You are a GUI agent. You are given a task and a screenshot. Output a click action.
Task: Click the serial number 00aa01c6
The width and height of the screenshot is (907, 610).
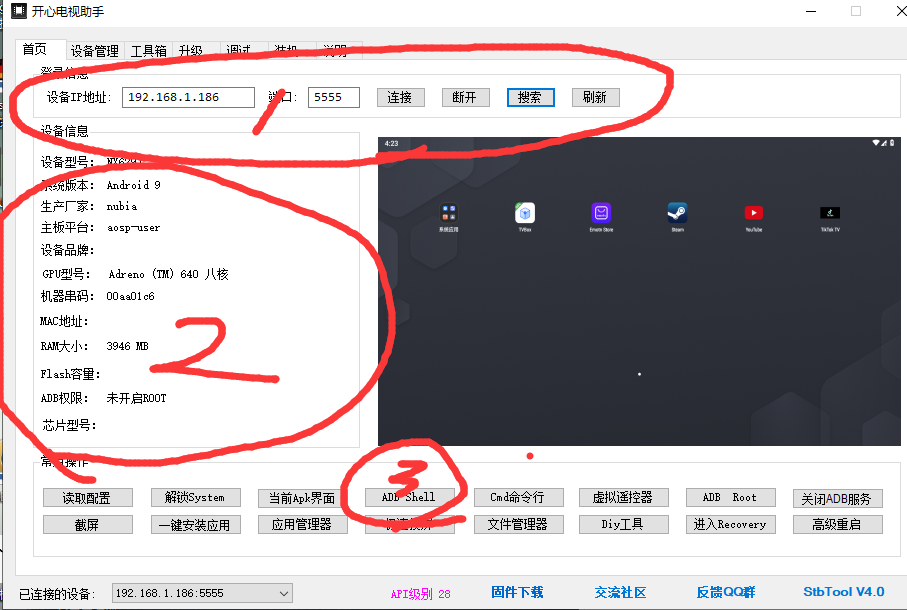pos(130,296)
